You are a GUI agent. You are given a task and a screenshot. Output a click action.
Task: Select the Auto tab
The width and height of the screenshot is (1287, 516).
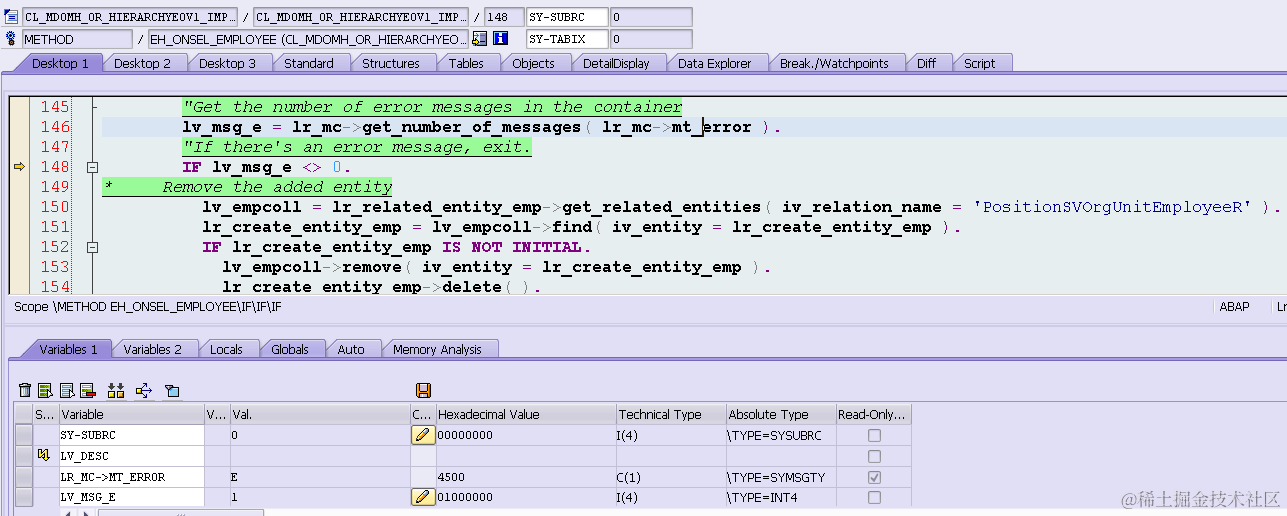tap(351, 349)
